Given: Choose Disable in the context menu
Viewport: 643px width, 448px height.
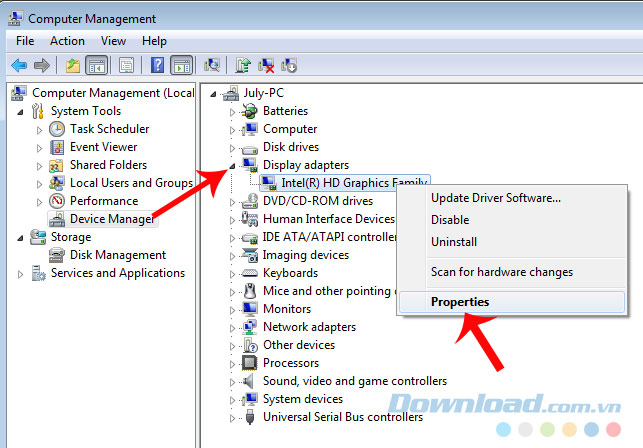Looking at the screenshot, I should [512, 220].
